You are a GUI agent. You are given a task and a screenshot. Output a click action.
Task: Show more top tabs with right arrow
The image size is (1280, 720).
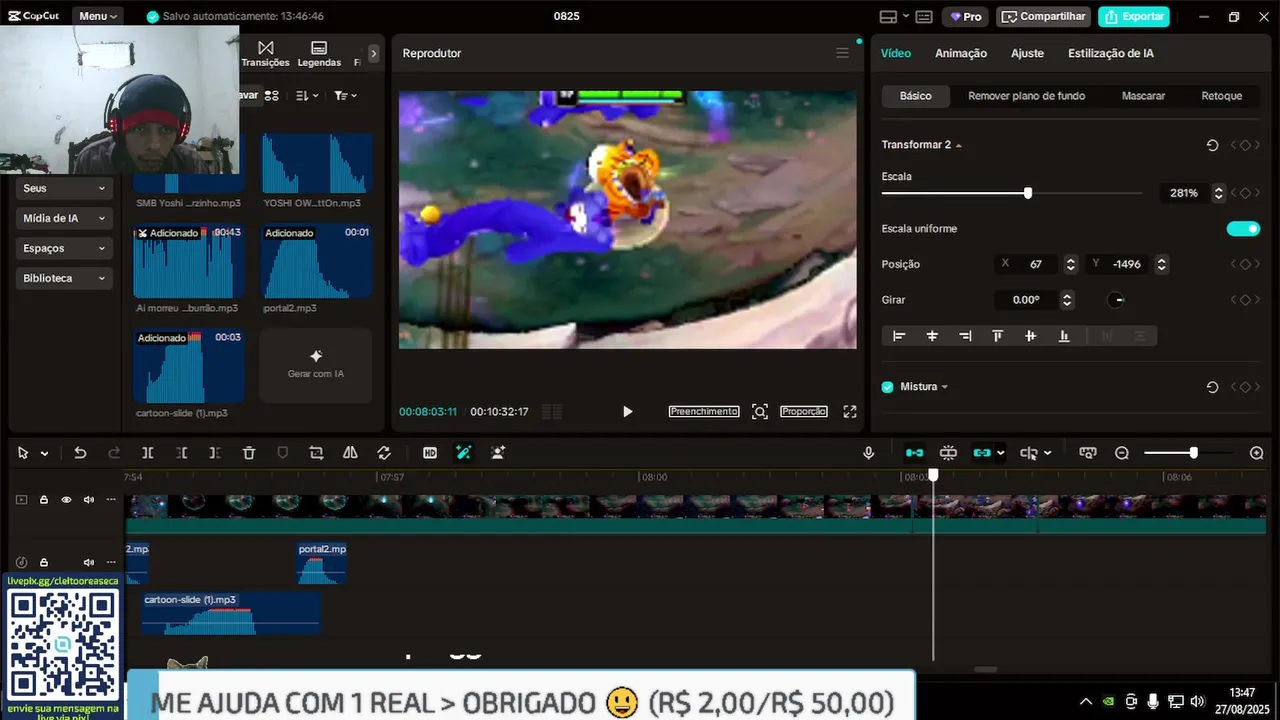(x=374, y=54)
